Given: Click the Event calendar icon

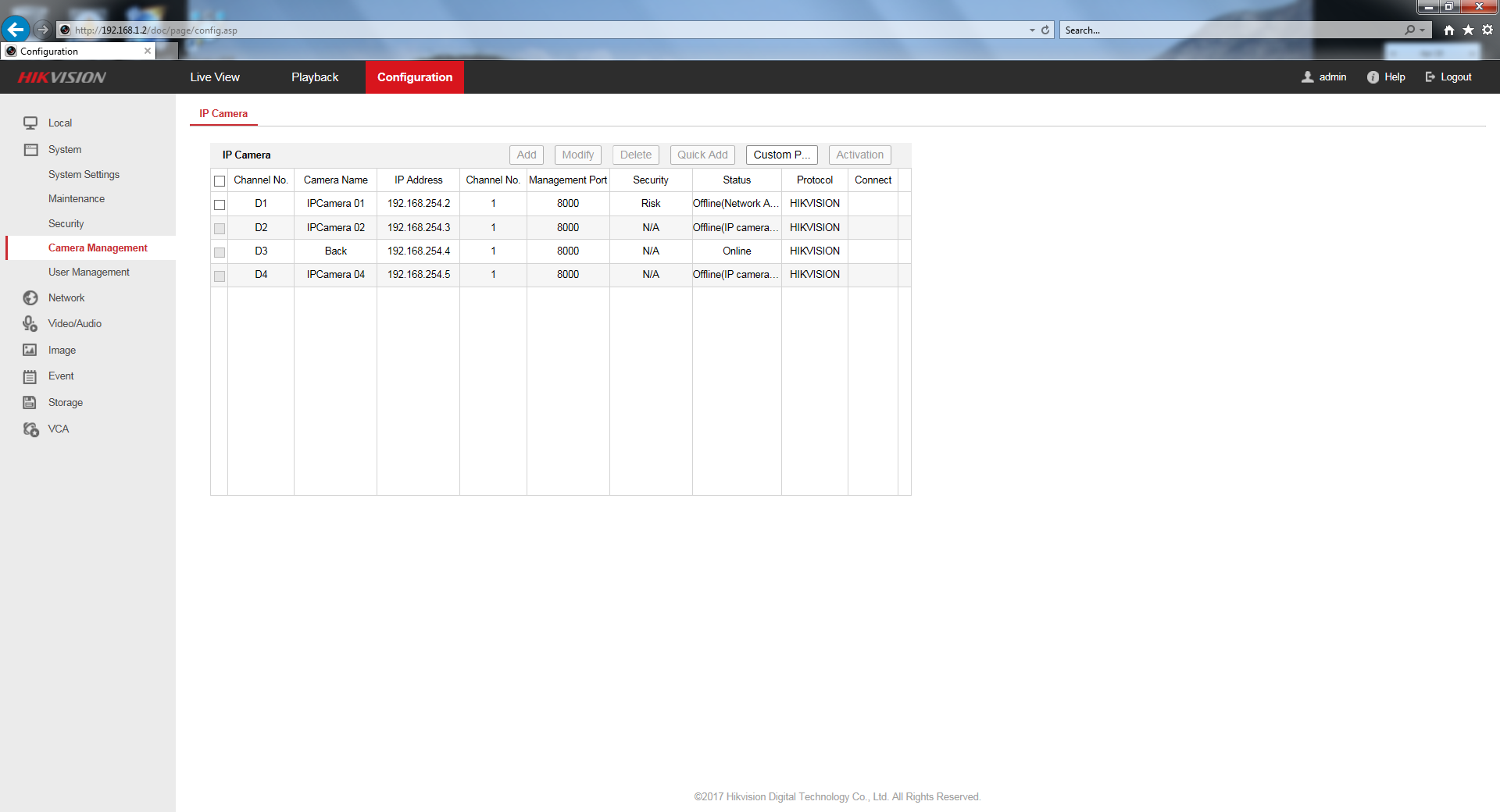Looking at the screenshot, I should click(x=30, y=376).
